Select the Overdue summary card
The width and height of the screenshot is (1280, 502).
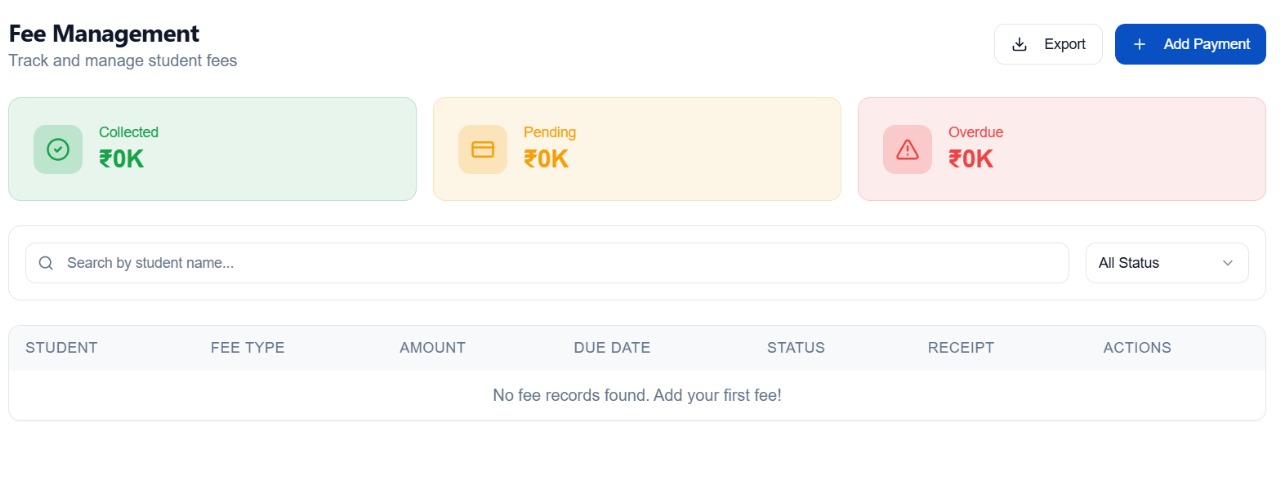click(x=1062, y=149)
